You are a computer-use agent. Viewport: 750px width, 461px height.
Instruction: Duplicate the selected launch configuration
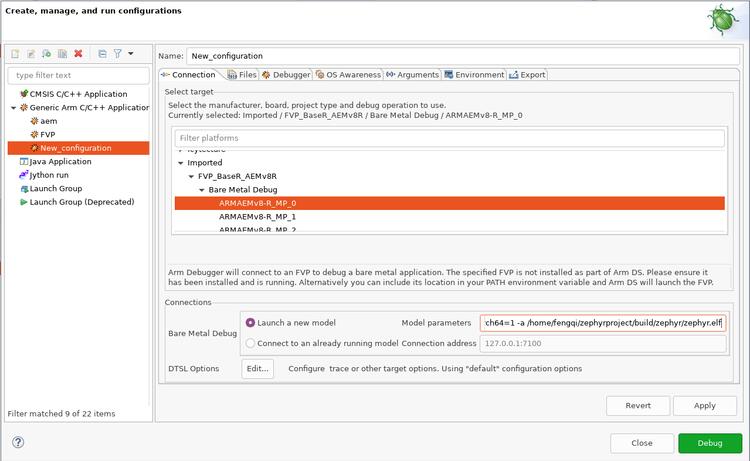click(62, 53)
